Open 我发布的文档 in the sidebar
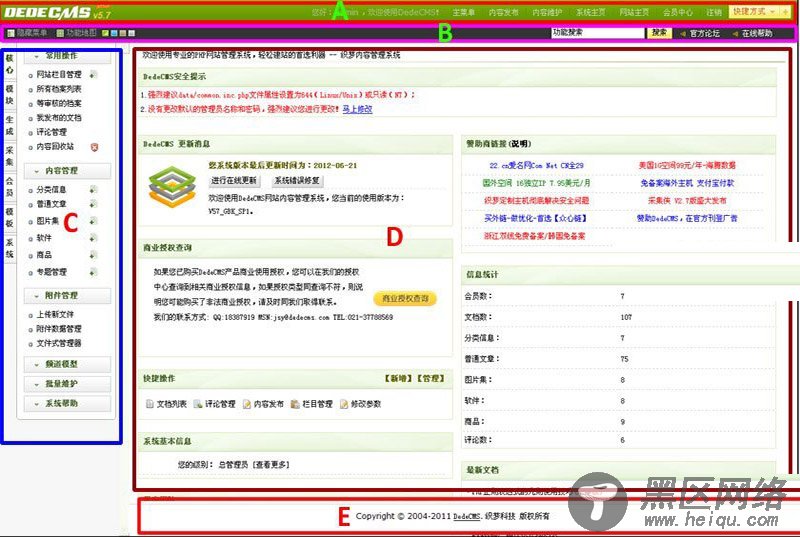Screen dimensions: 800x537 (x=59, y=118)
